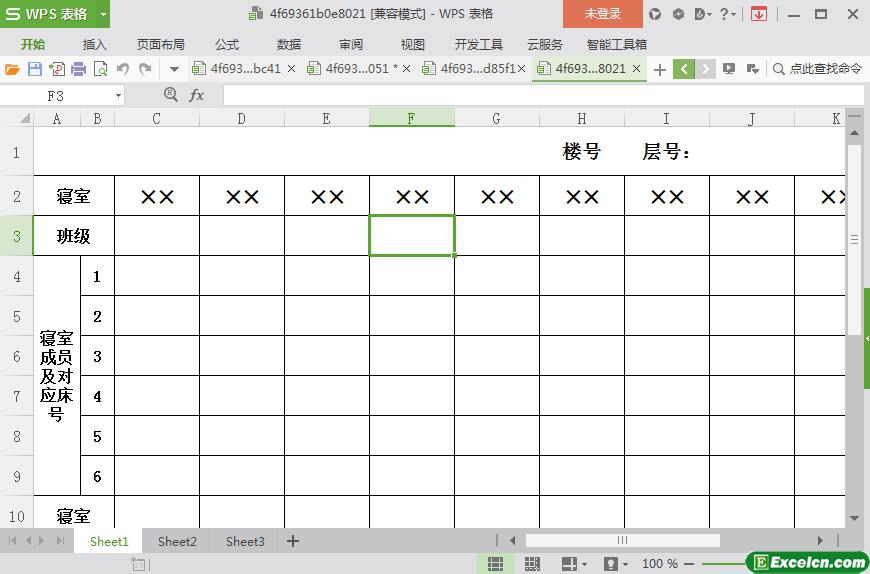Open the WPS 表格 application menu

47,14
